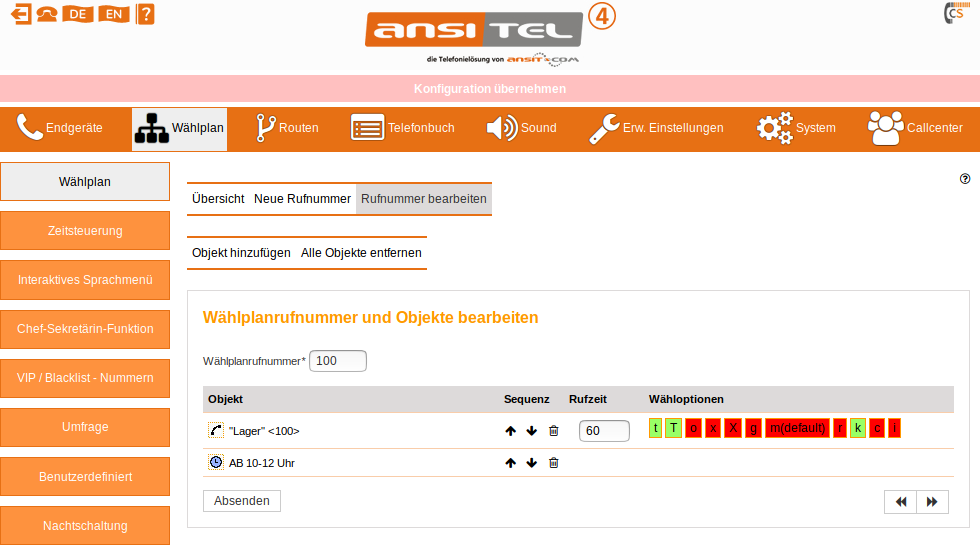This screenshot has width=980, height=555.
Task: Toggle the green 'k' dial option
Action: point(857,429)
